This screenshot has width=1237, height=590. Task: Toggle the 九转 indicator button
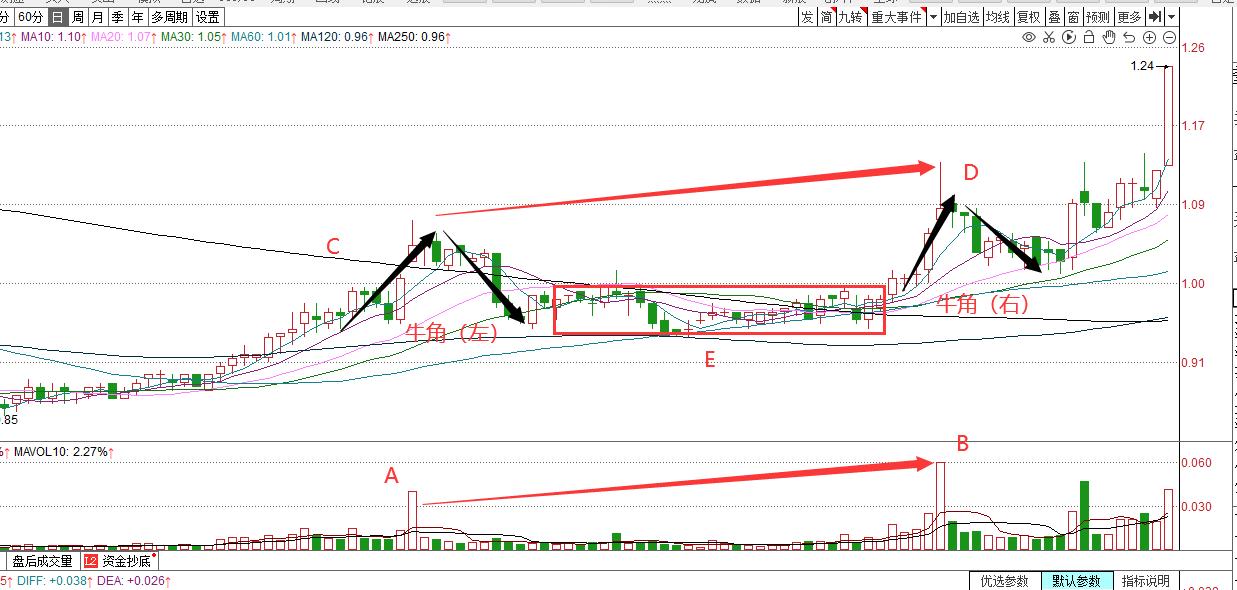851,17
